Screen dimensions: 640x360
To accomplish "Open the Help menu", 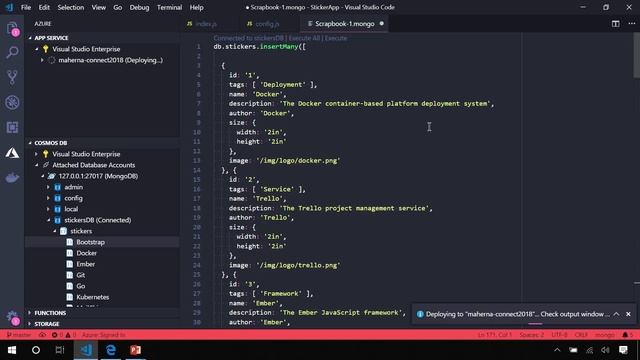I will [x=196, y=7].
